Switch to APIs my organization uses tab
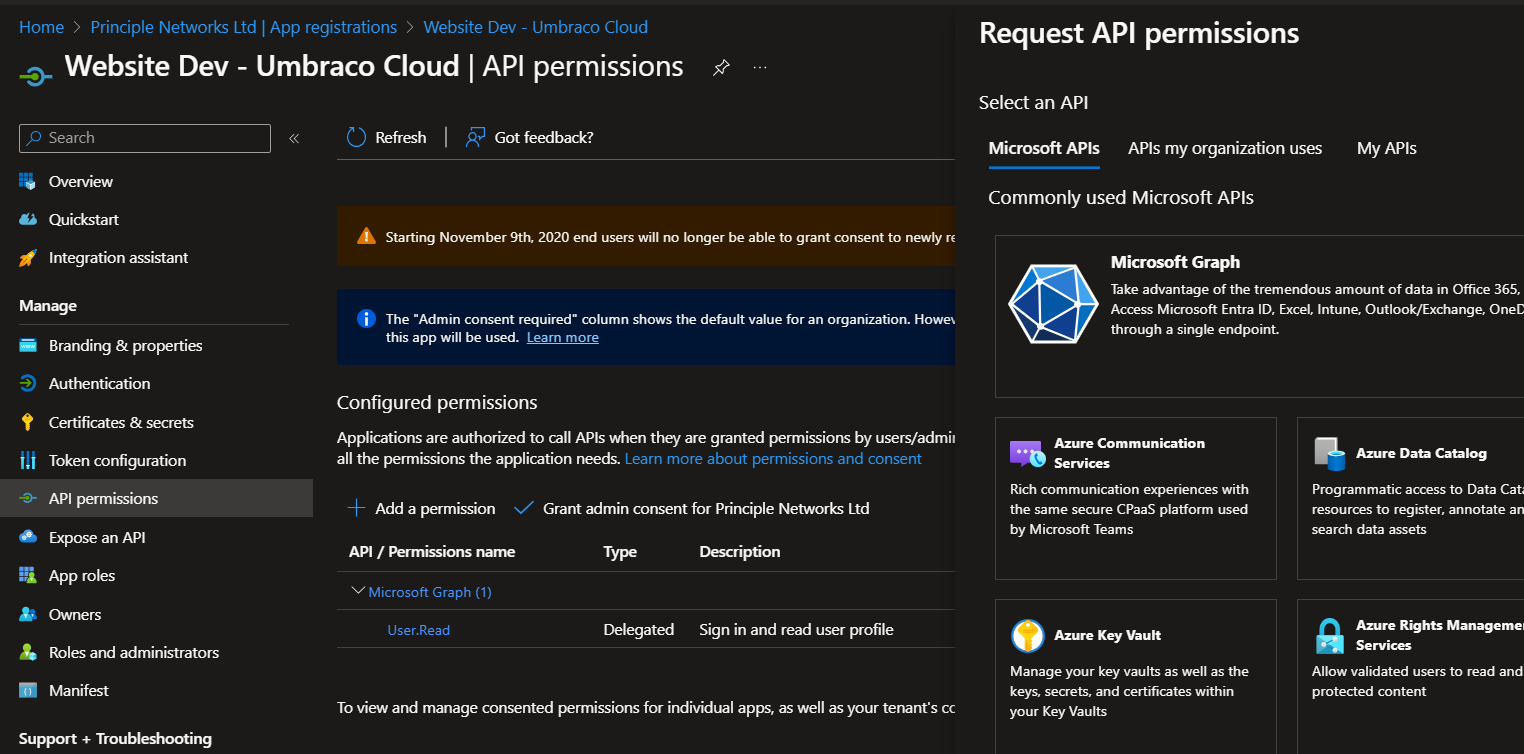 pos(1225,148)
